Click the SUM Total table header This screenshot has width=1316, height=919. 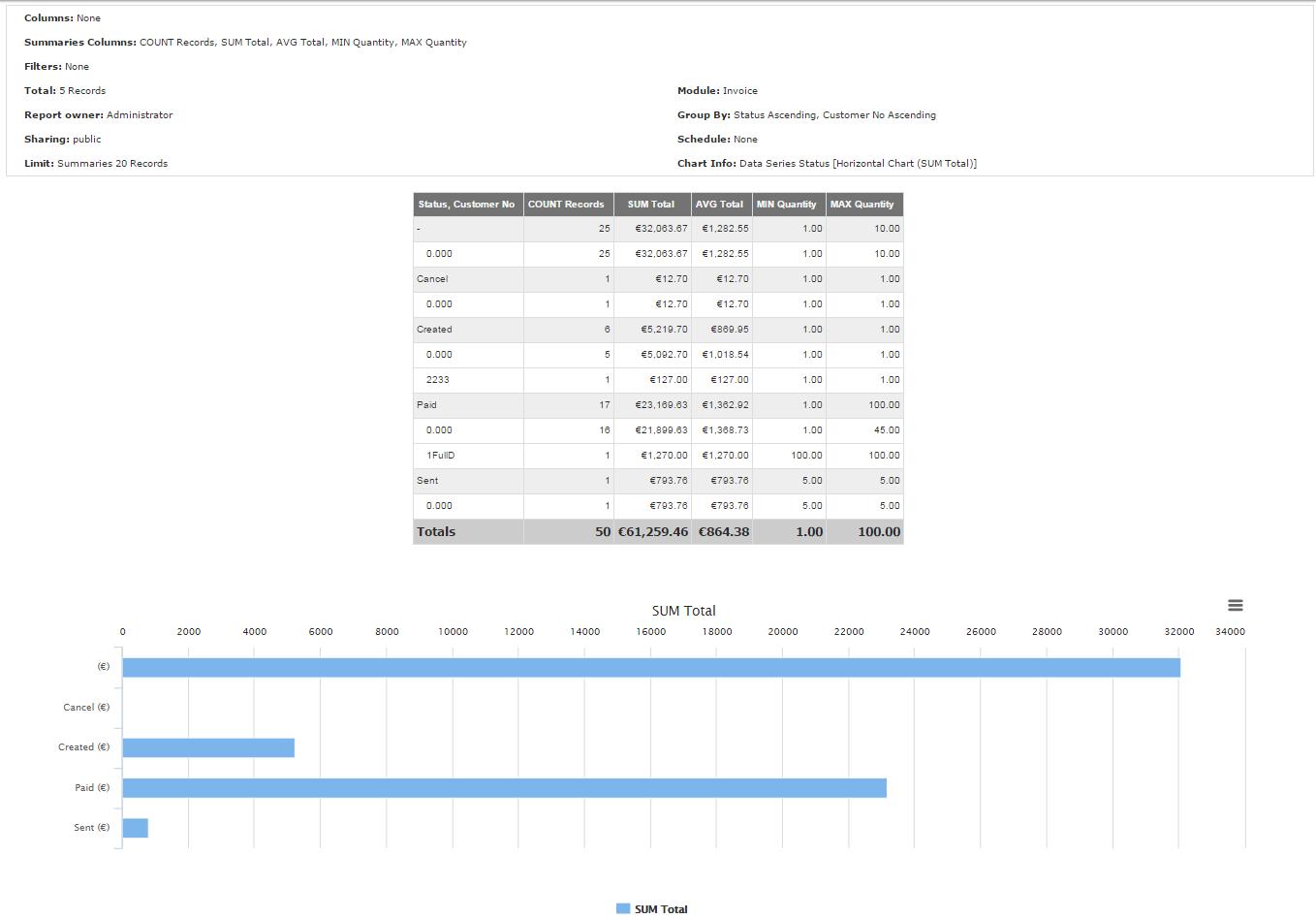[651, 205]
